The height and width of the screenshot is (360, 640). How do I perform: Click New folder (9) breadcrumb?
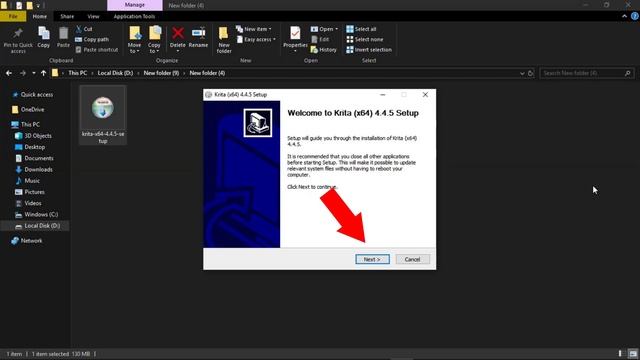pyautogui.click(x=161, y=73)
